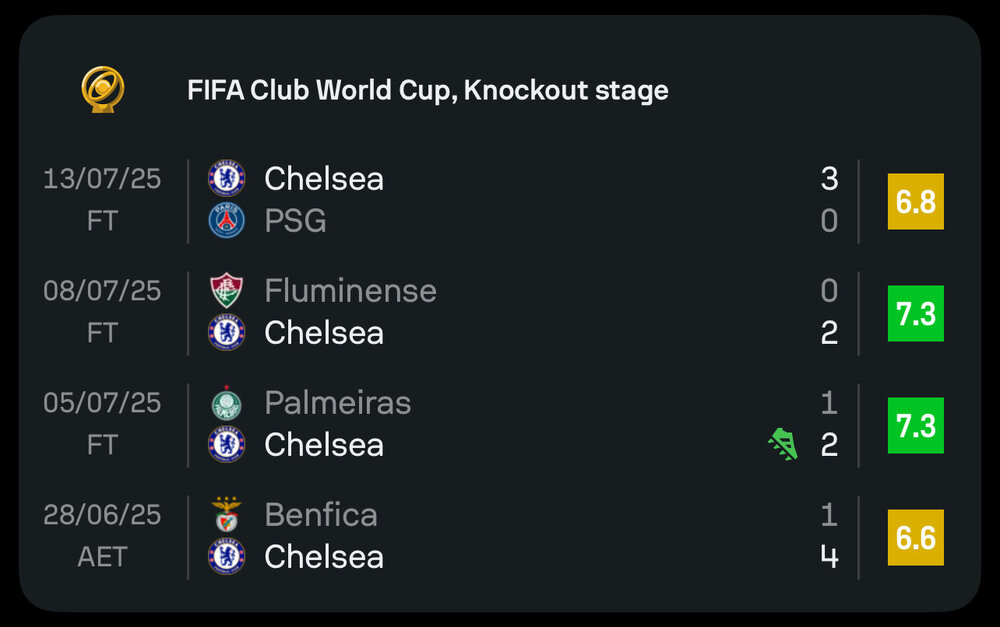Click the green assist boot icon
1000x627 pixels.
[x=783, y=445]
